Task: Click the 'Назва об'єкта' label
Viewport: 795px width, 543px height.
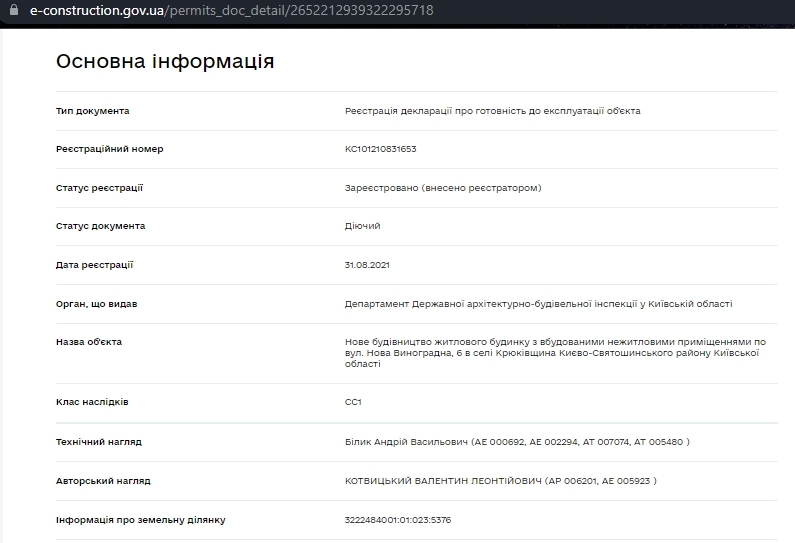Action: 89,342
